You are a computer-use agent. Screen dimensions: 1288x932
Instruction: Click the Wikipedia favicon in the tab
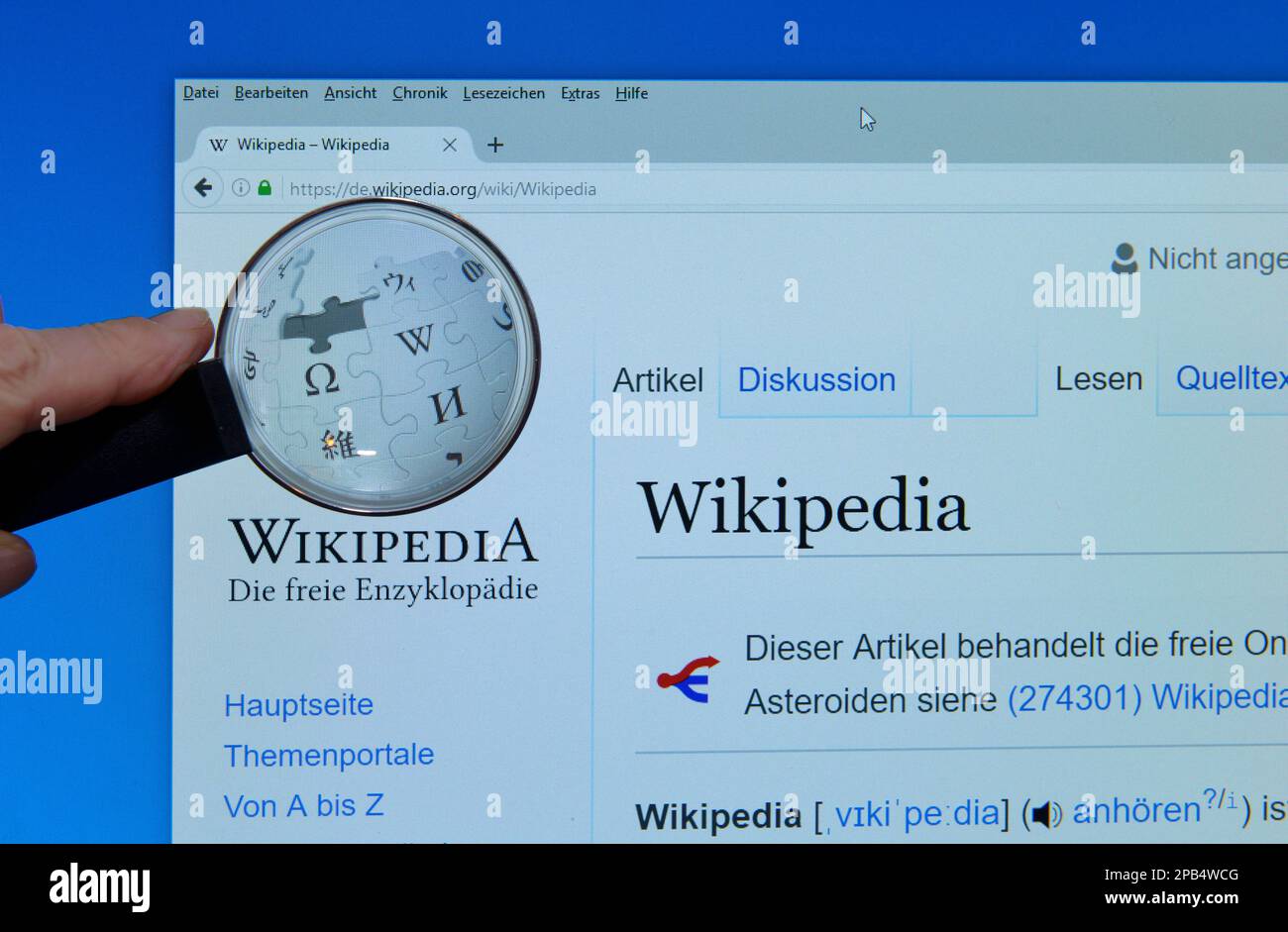[219, 145]
